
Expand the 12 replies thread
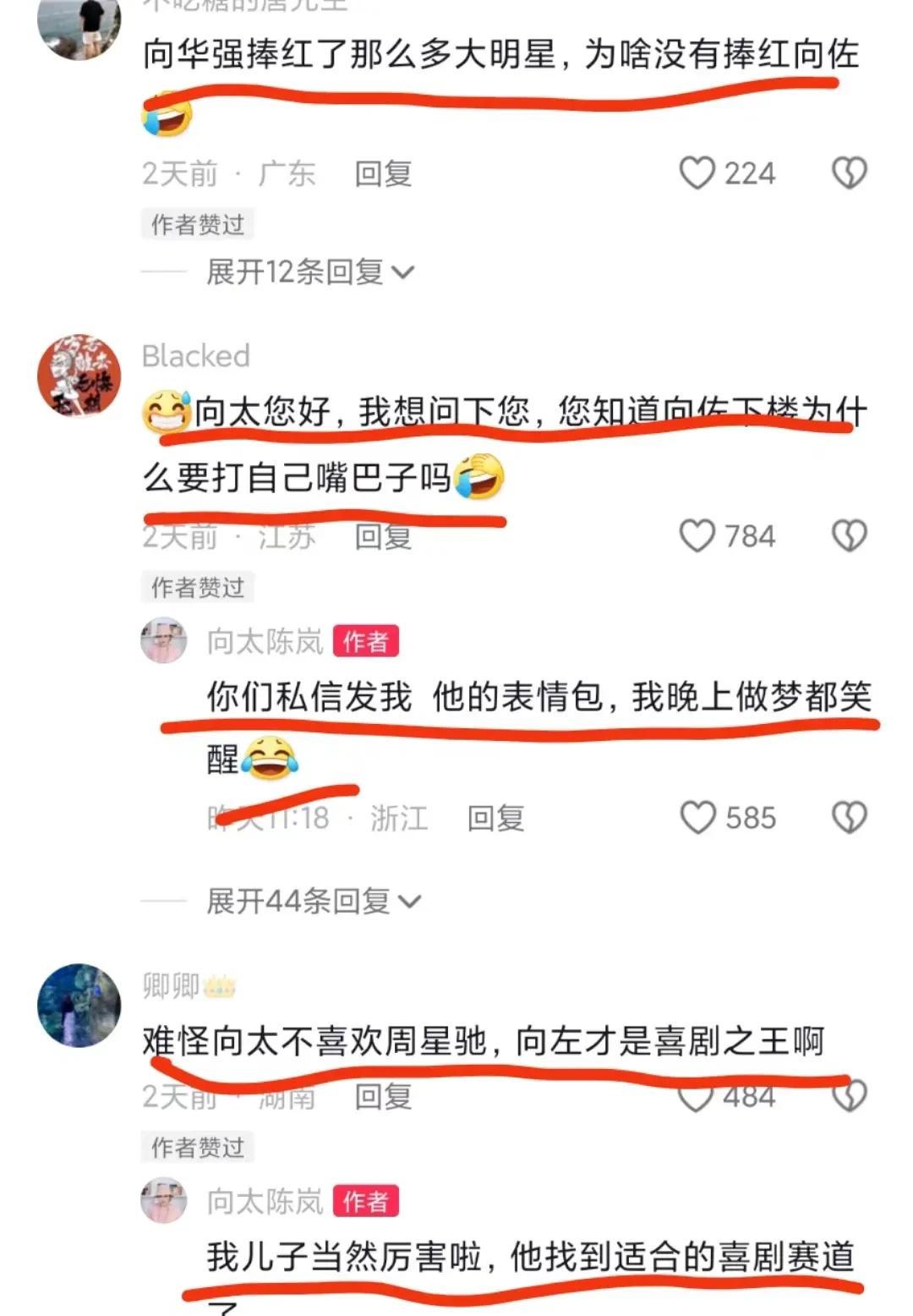point(310,272)
